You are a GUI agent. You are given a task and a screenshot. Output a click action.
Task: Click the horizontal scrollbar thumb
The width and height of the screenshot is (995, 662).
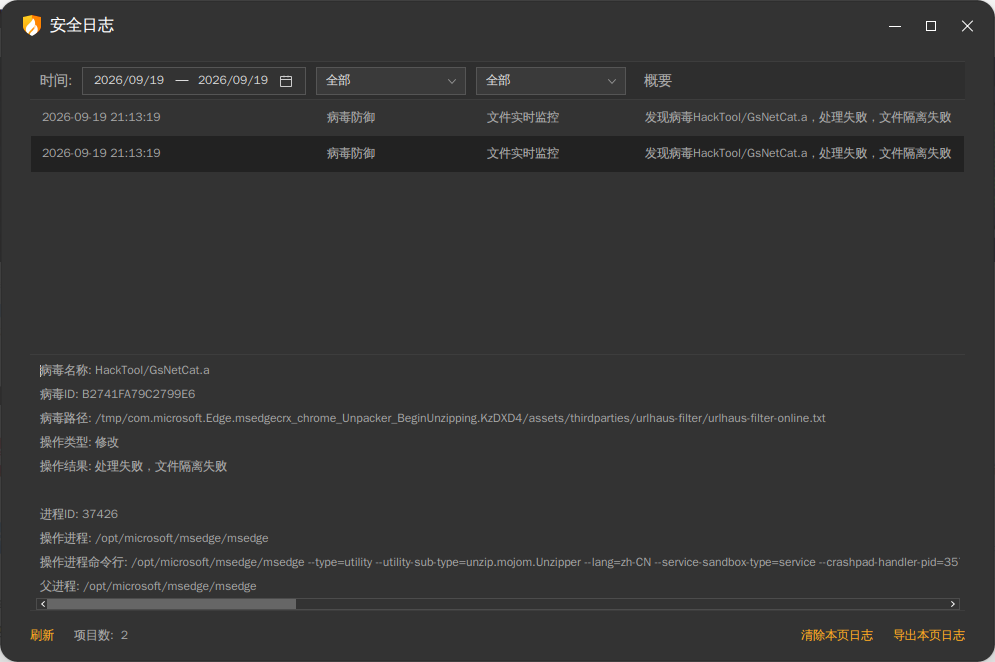pyautogui.click(x=171, y=604)
